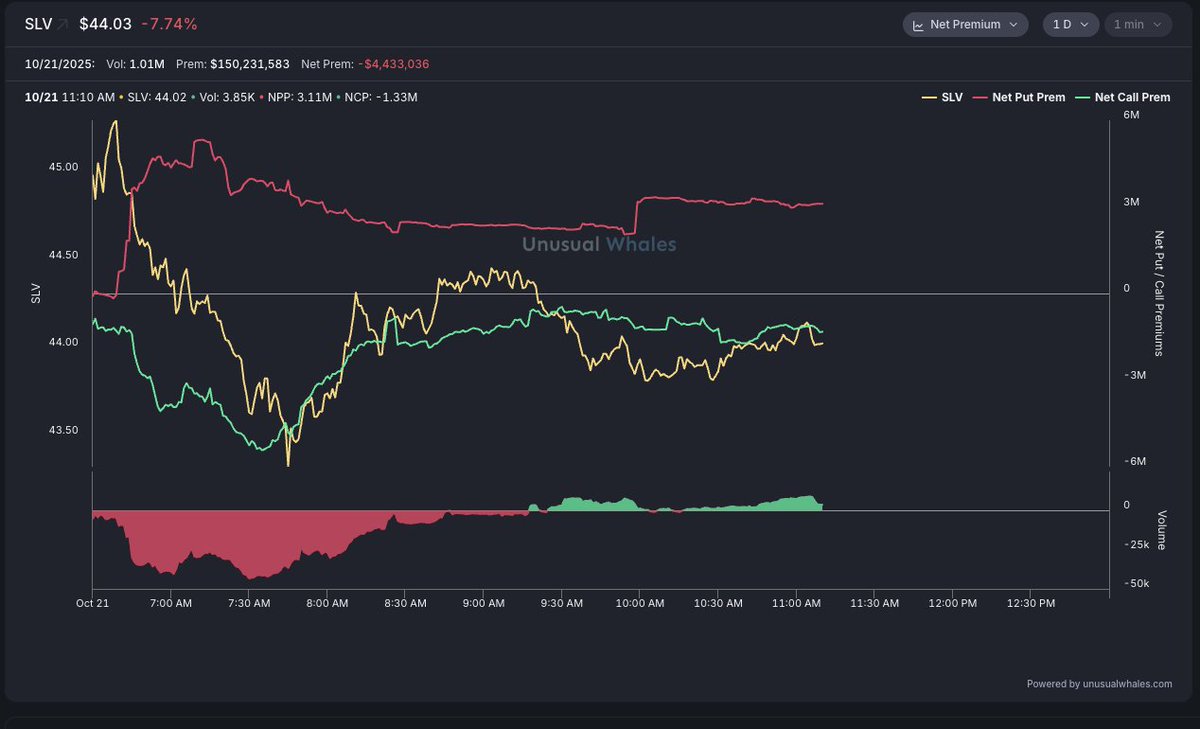
Task: Toggle the Net Put Prem legend series
Action: pos(1019,97)
